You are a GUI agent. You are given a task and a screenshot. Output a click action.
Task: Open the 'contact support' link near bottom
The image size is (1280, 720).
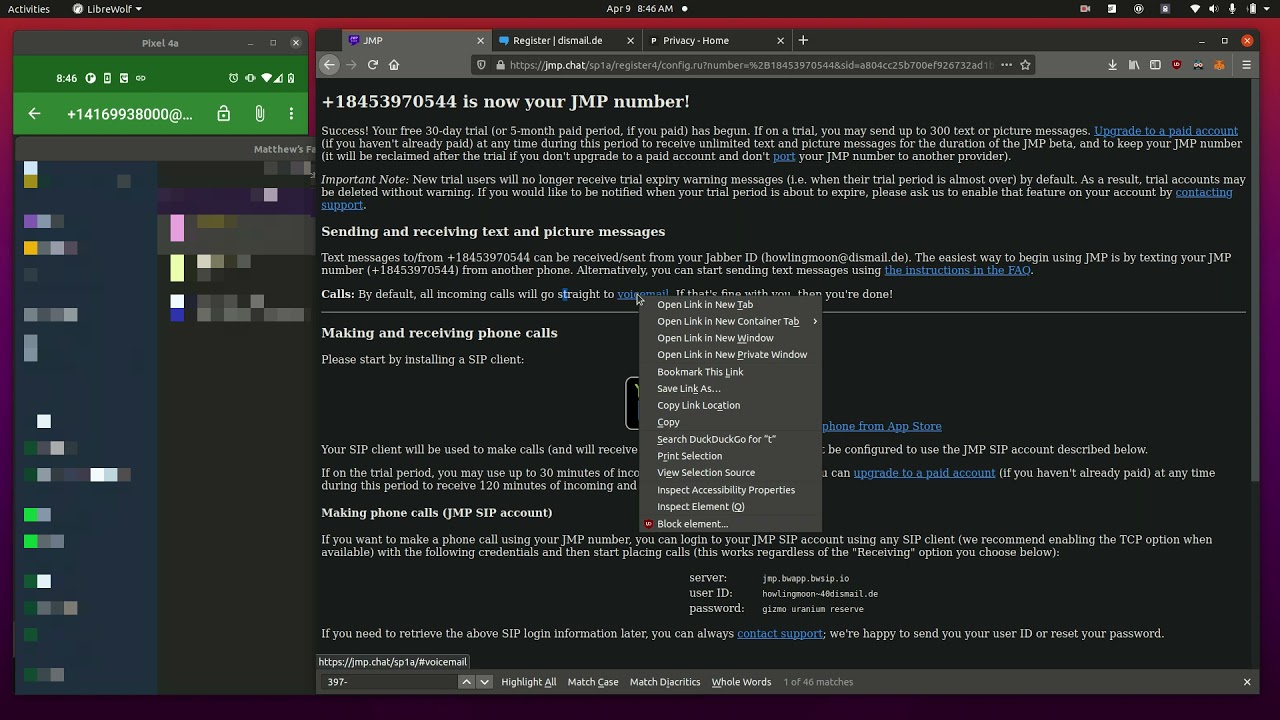coord(779,633)
